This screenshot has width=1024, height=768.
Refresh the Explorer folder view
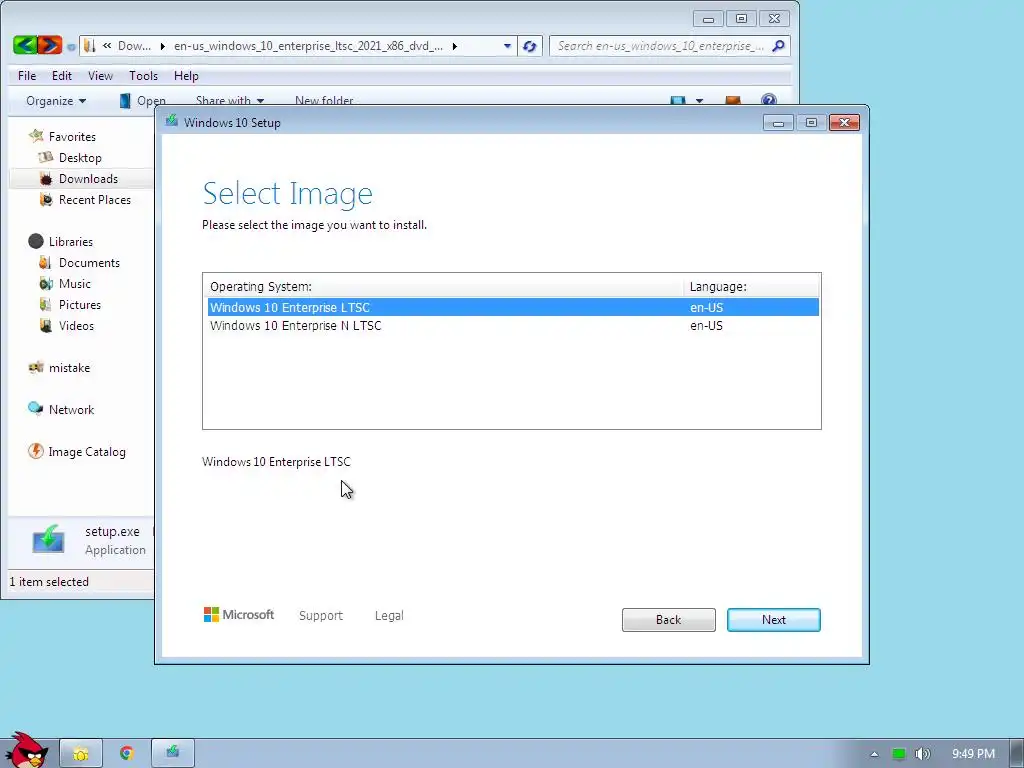coord(530,46)
